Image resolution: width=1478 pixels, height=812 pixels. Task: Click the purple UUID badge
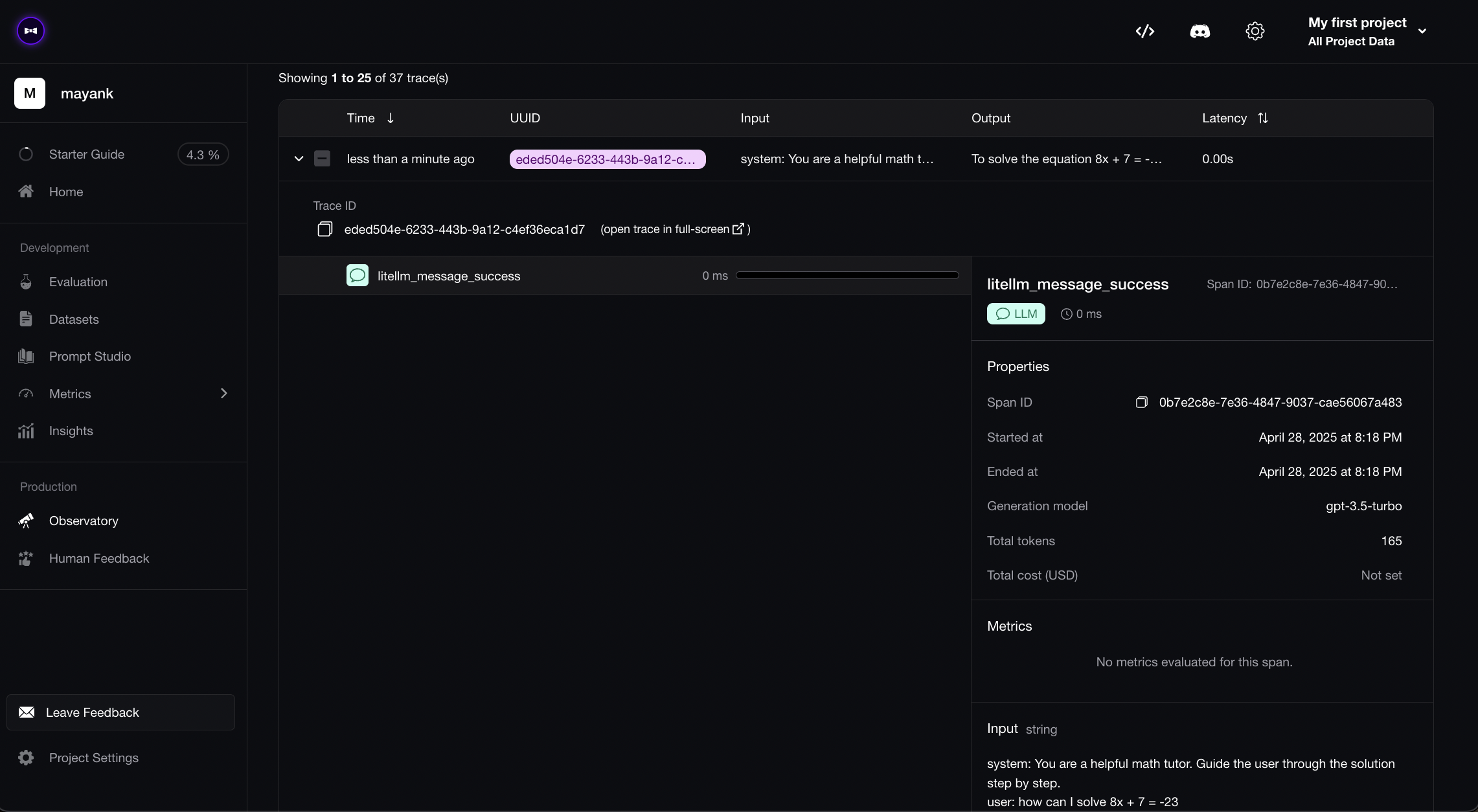tap(607, 159)
